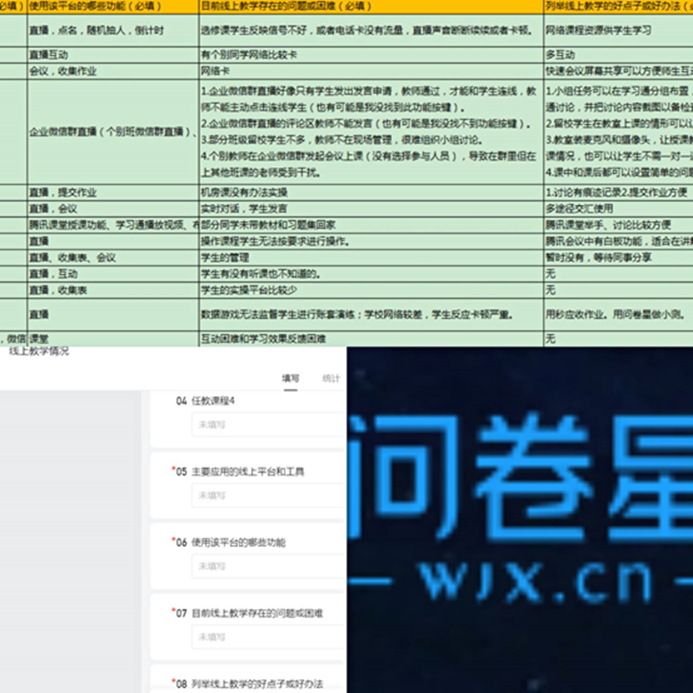Select cell 直播，点名，随机抽人，倒计时

[113, 30]
